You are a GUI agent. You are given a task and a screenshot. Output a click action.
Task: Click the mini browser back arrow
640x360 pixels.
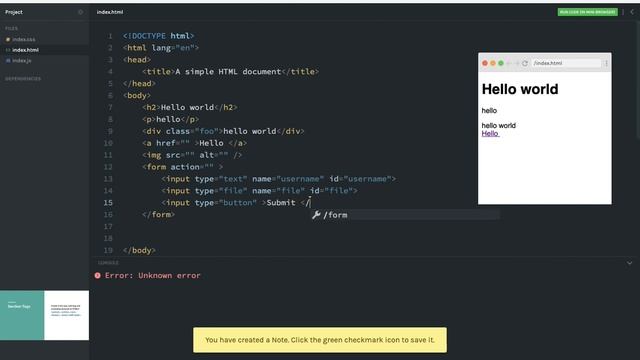[509, 63]
